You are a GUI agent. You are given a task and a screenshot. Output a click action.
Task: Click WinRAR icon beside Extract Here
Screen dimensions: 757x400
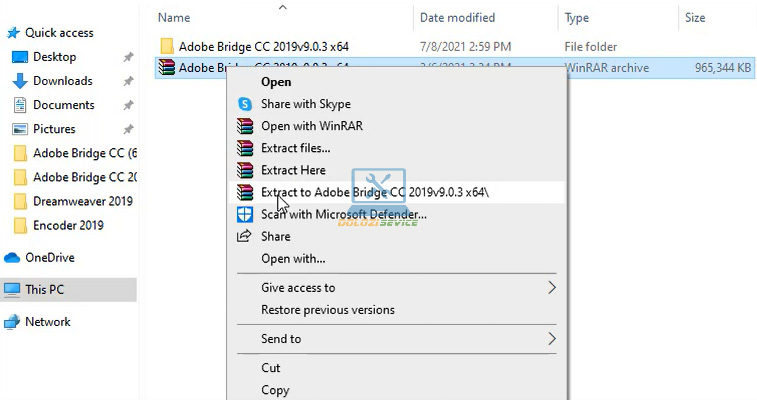[x=245, y=170]
